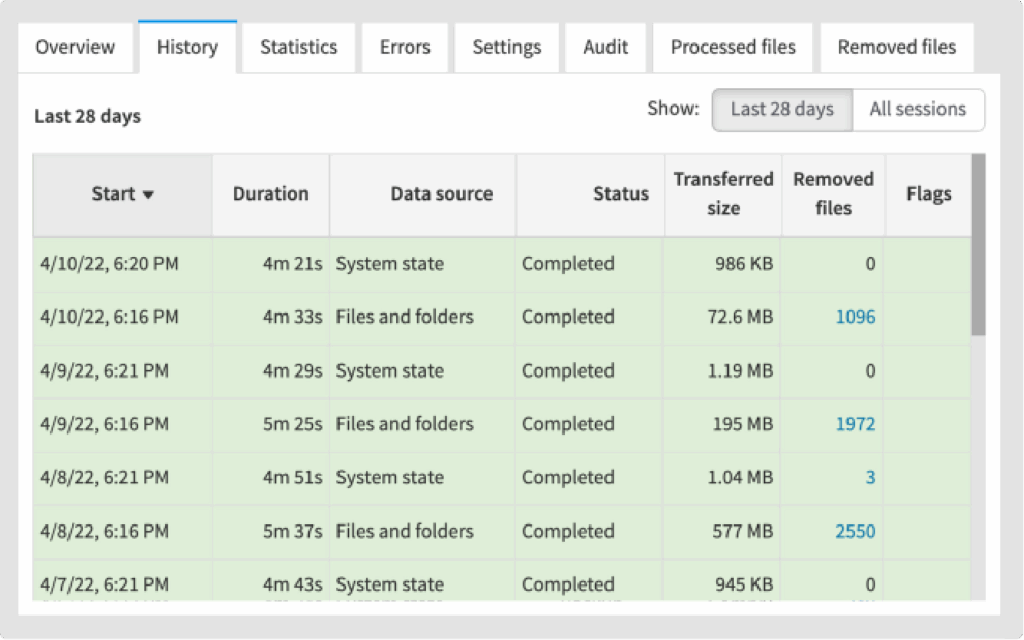This screenshot has width=1024, height=640.
Task: Open the link showing 3 removed files
Action: click(x=869, y=477)
